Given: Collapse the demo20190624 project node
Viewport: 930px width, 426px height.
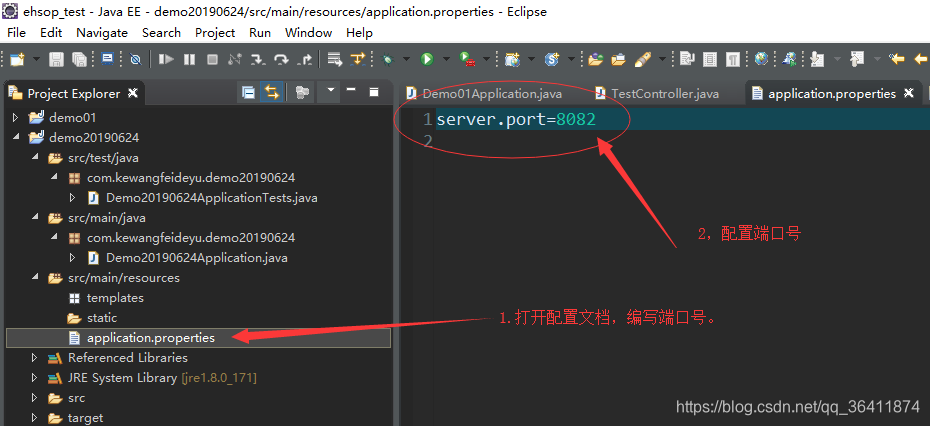Looking at the screenshot, I should click(16, 138).
